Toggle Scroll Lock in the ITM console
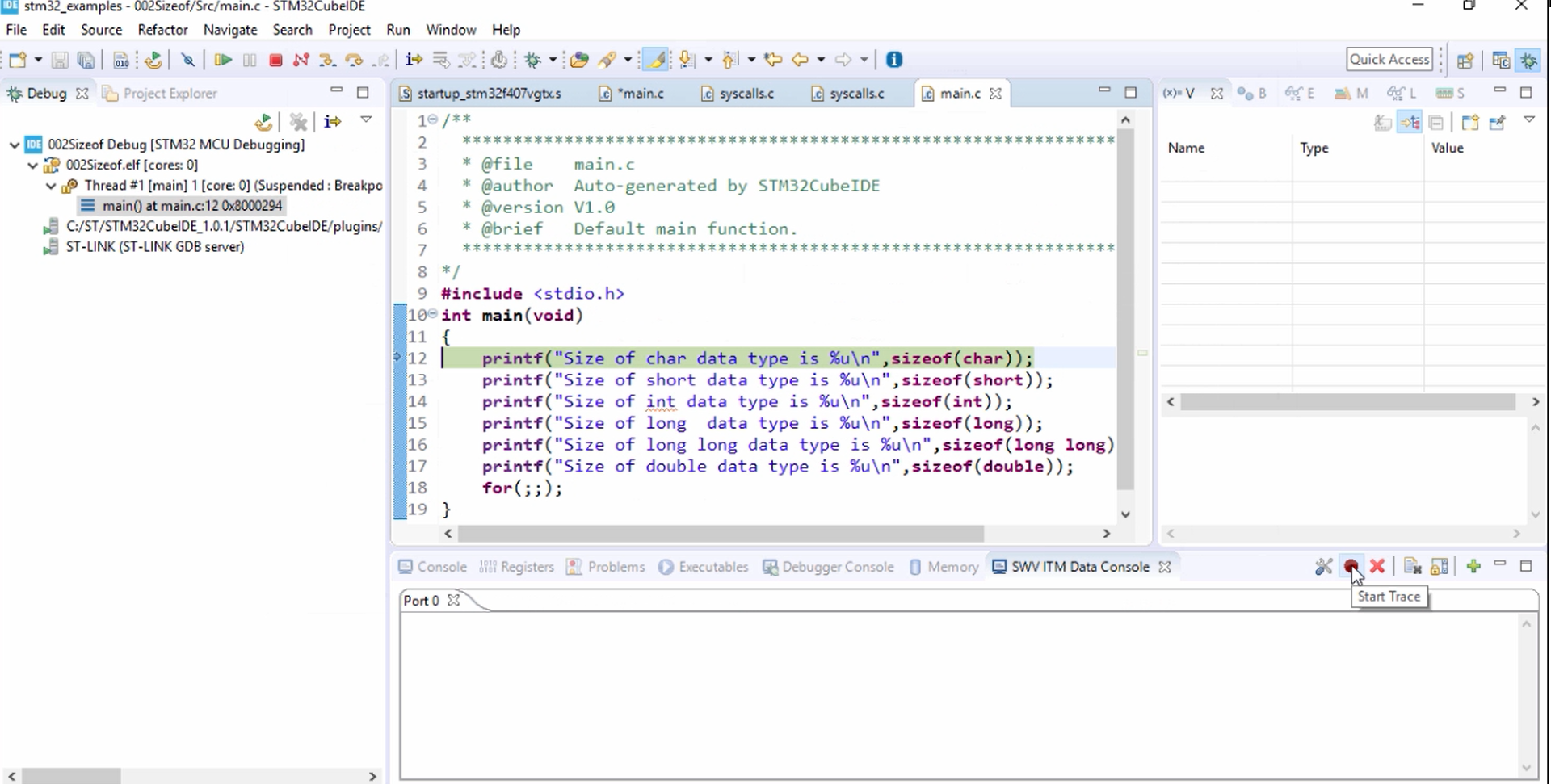 1440,566
